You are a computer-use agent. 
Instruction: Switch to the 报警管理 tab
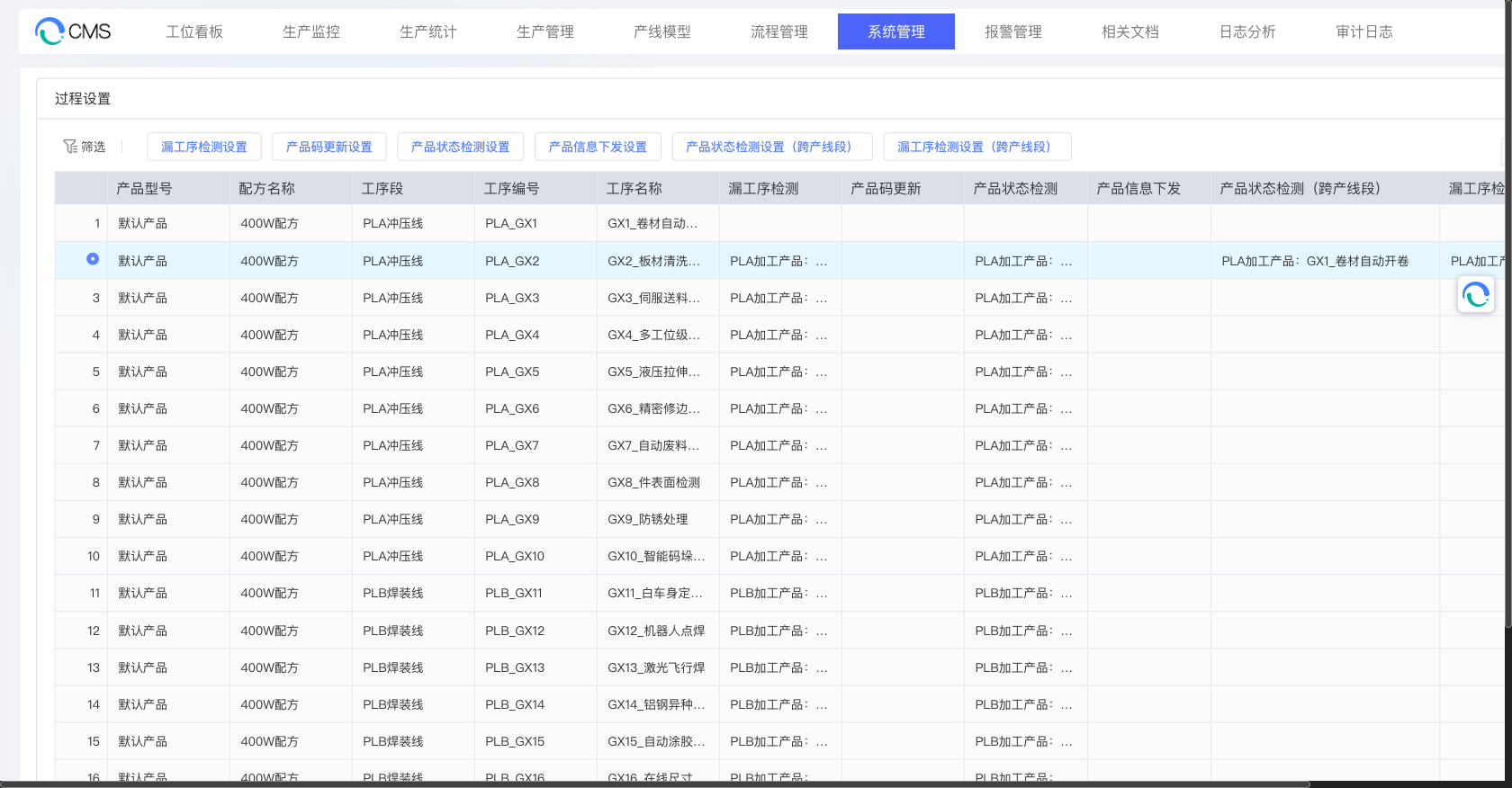tap(1012, 31)
